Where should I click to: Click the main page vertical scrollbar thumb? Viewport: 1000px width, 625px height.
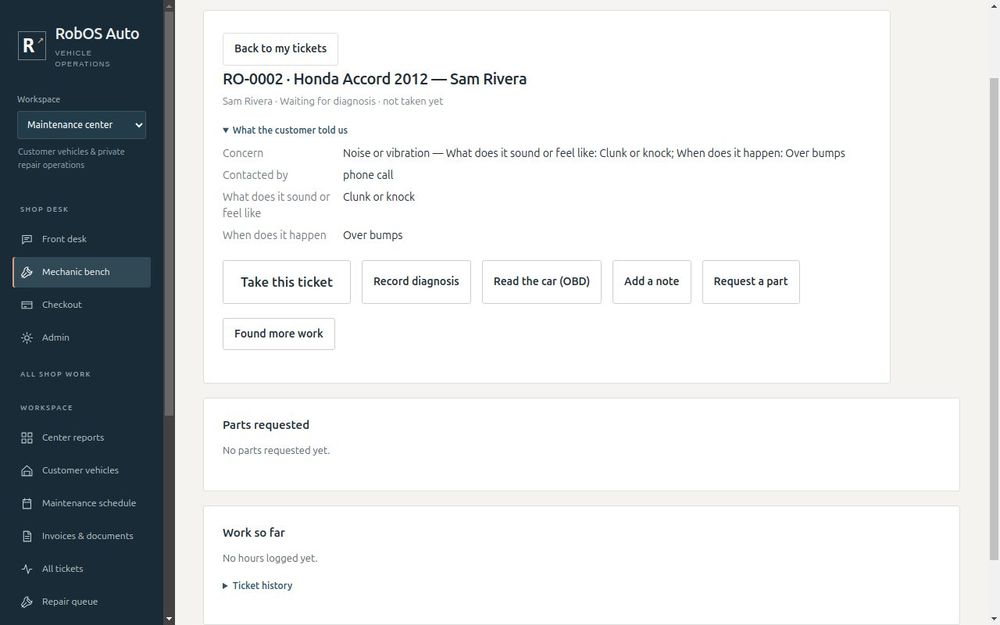pyautogui.click(x=994, y=319)
